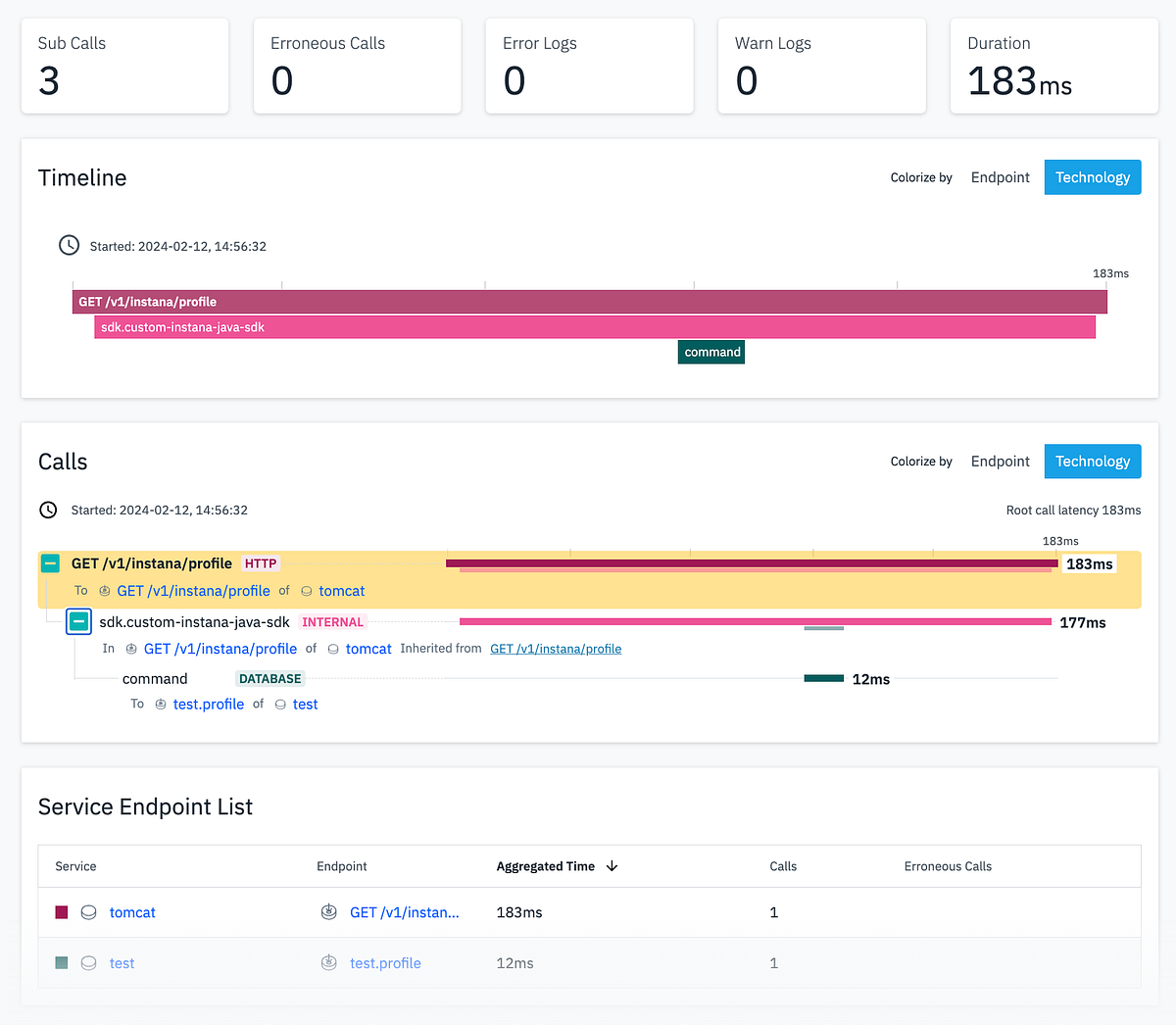Click the HTTP badge on the root call
Viewport: 1176px width, 1025px height.
pyautogui.click(x=260, y=562)
